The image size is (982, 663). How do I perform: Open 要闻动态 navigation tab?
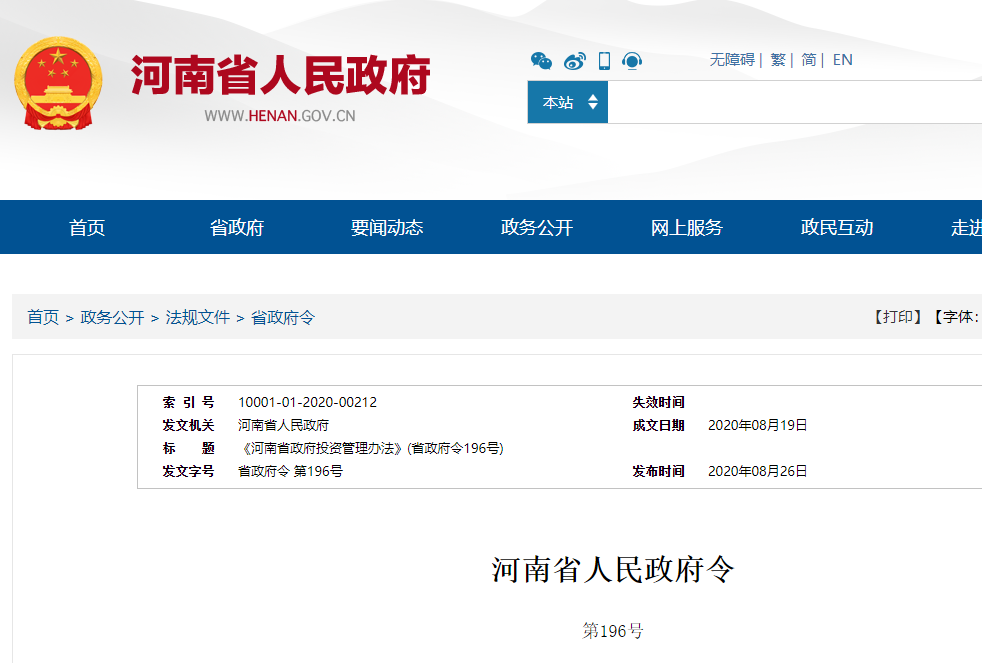387,228
